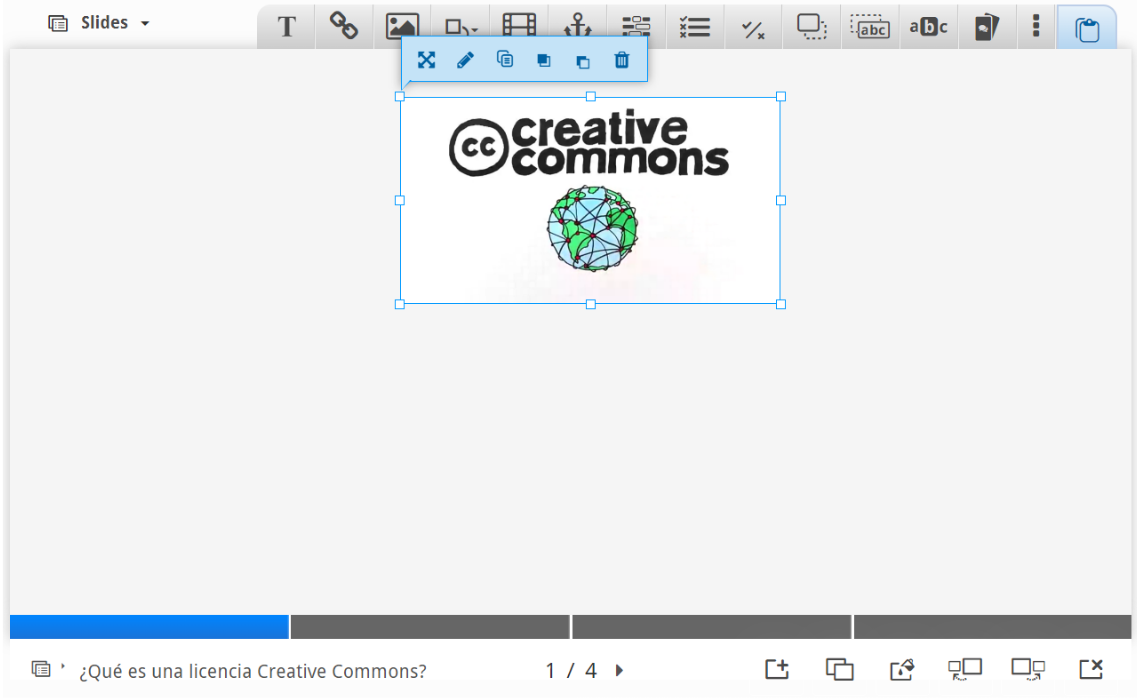1137x698 pixels.
Task: Move current slide to the right
Action: click(x=1028, y=669)
